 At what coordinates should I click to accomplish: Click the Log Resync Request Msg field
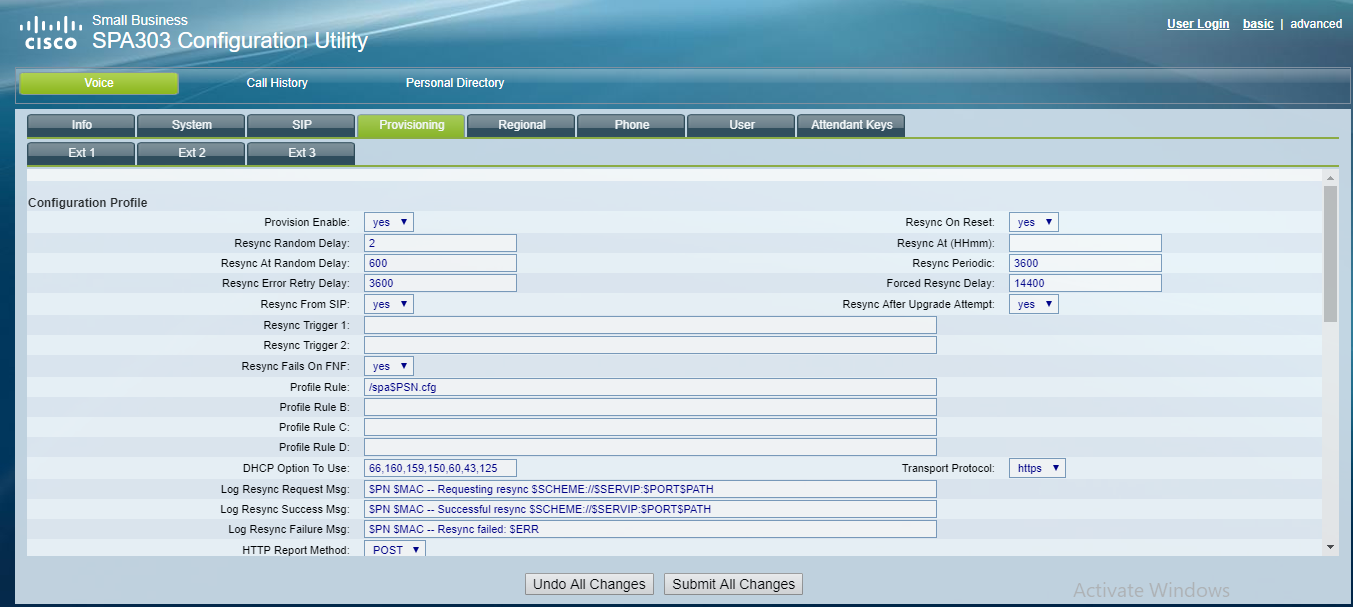650,489
